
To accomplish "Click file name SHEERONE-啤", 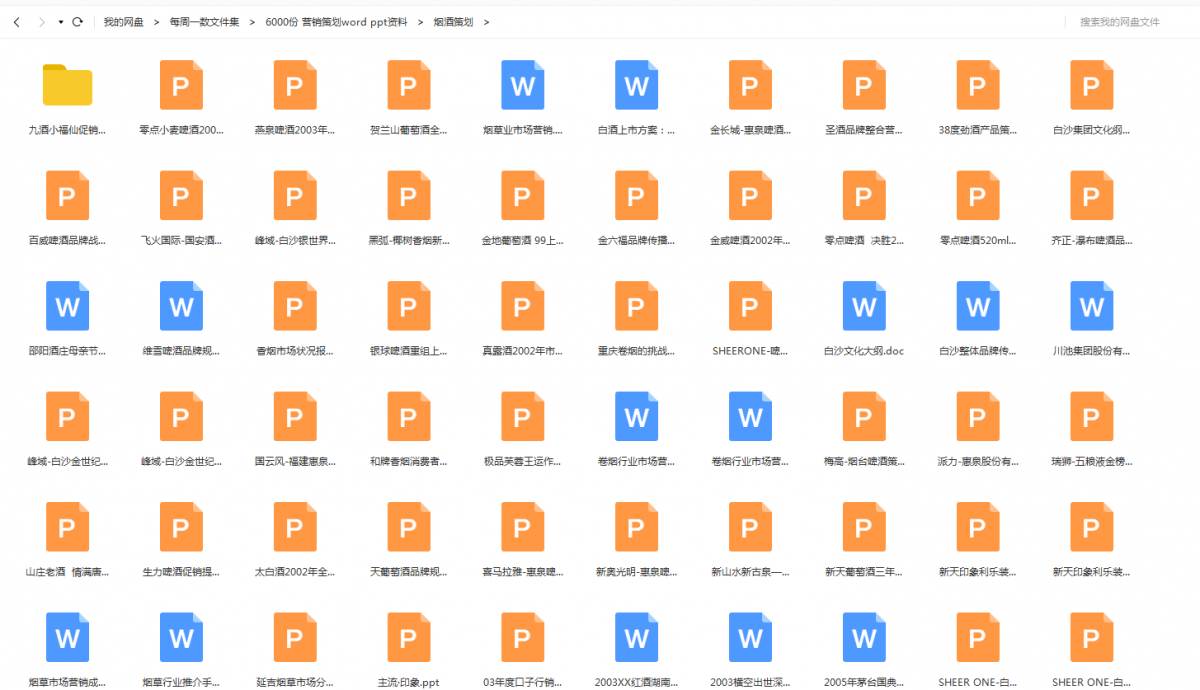I will [x=751, y=352].
